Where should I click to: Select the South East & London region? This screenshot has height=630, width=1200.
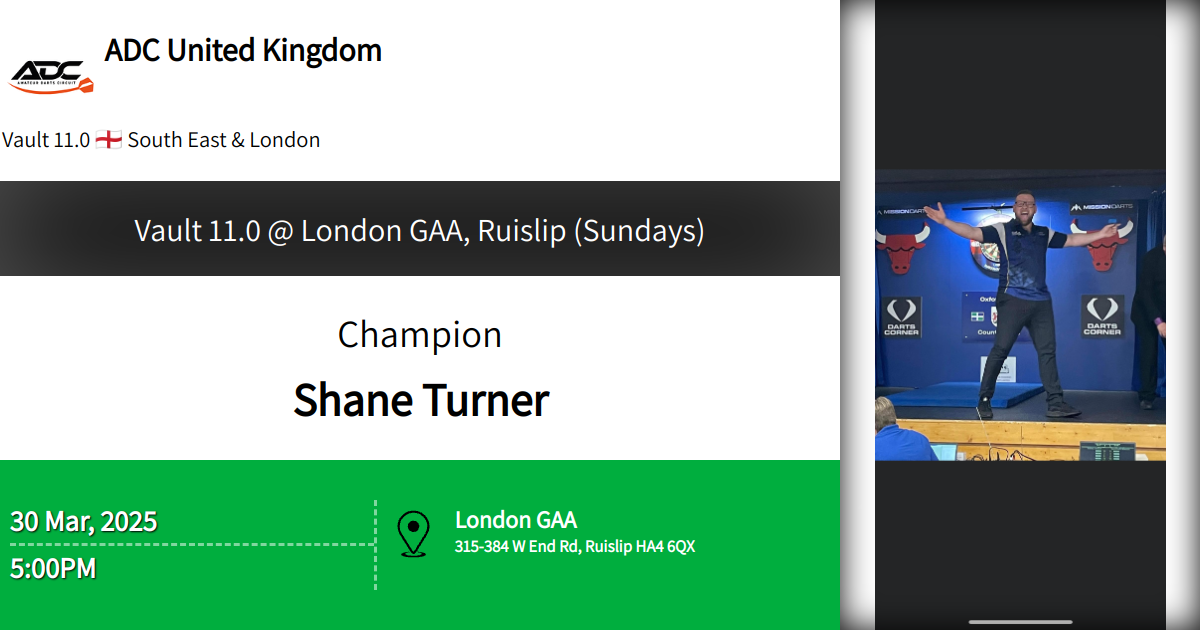coord(224,140)
